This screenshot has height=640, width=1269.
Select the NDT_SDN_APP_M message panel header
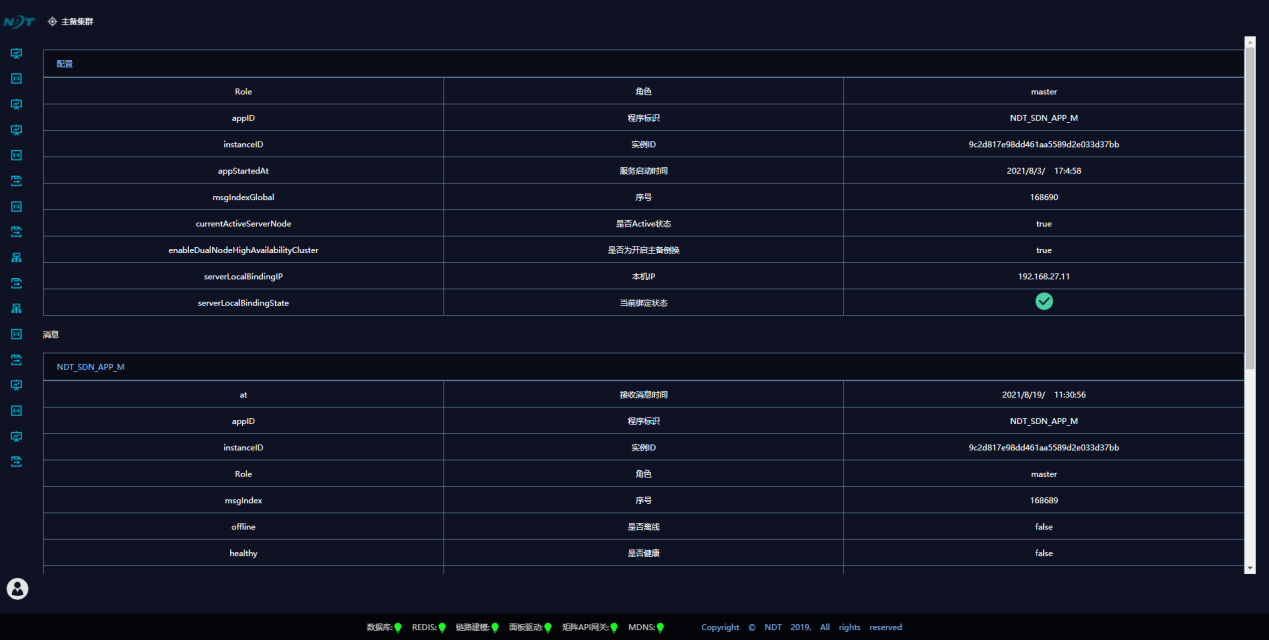pos(91,367)
